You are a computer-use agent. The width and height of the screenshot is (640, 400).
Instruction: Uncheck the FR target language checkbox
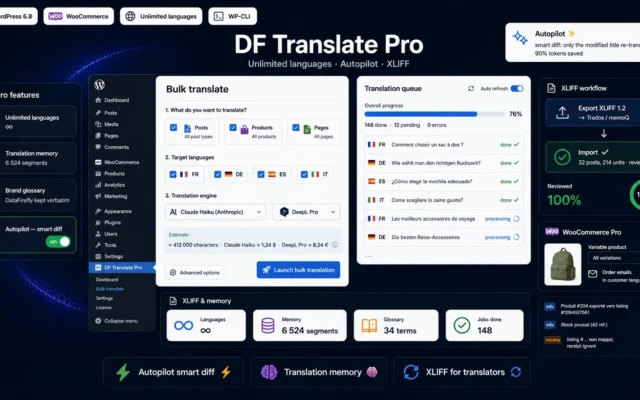(173, 174)
